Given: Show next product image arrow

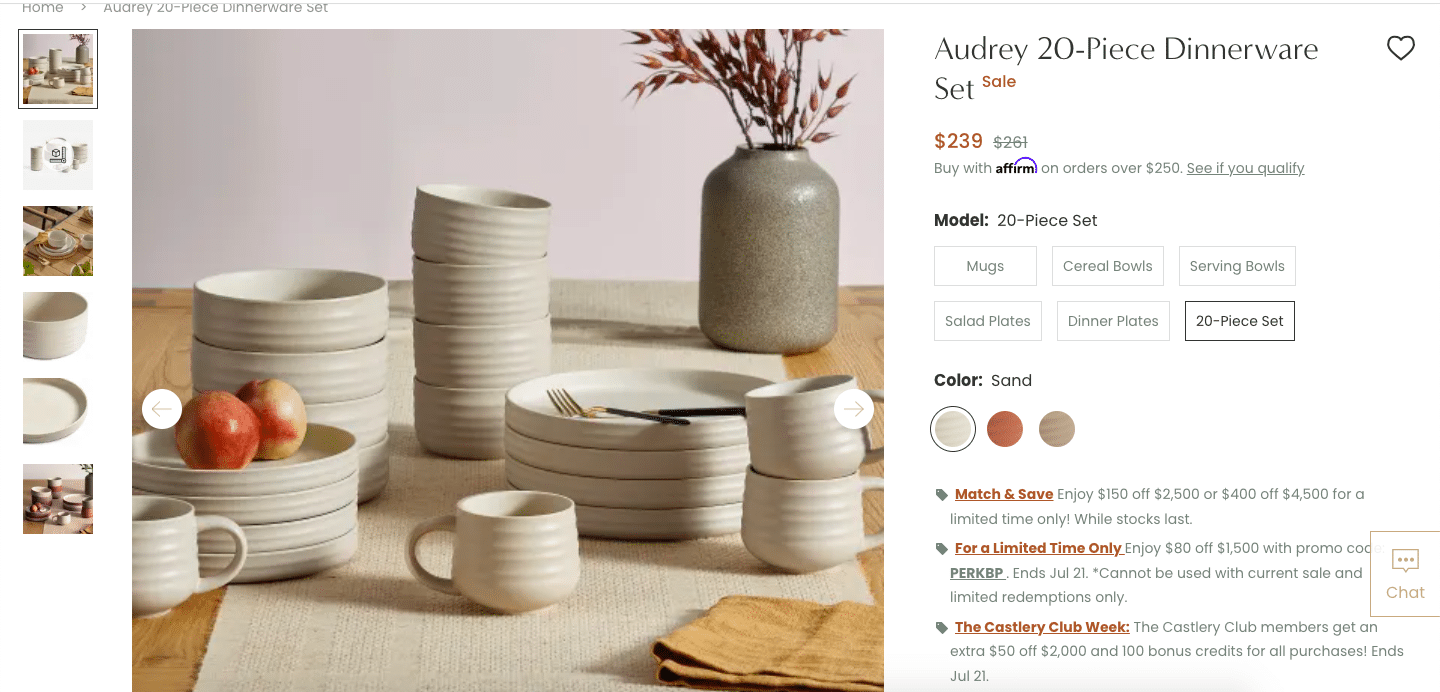Looking at the screenshot, I should click(x=853, y=409).
